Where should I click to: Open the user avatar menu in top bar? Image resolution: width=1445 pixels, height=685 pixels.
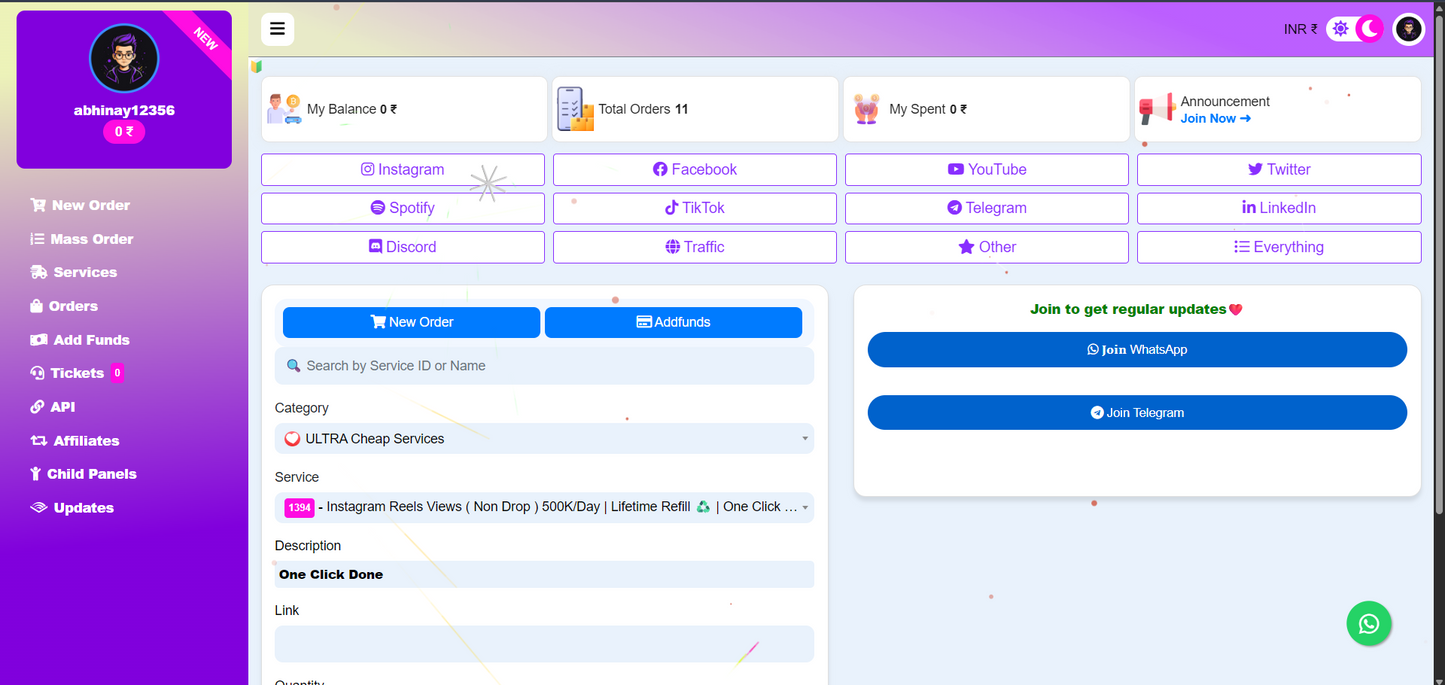1408,29
